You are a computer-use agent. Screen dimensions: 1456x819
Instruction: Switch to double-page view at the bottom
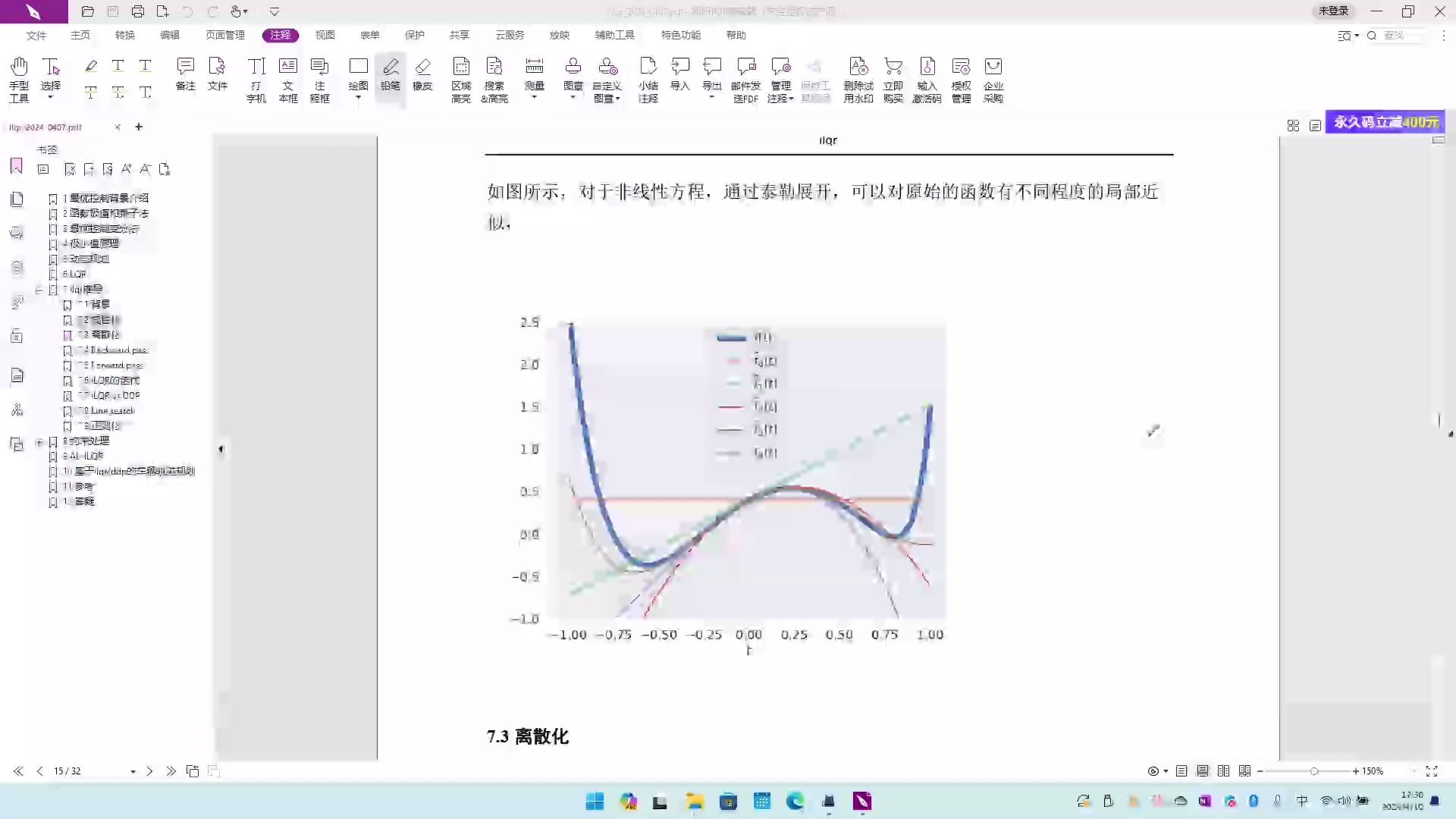(x=1223, y=770)
